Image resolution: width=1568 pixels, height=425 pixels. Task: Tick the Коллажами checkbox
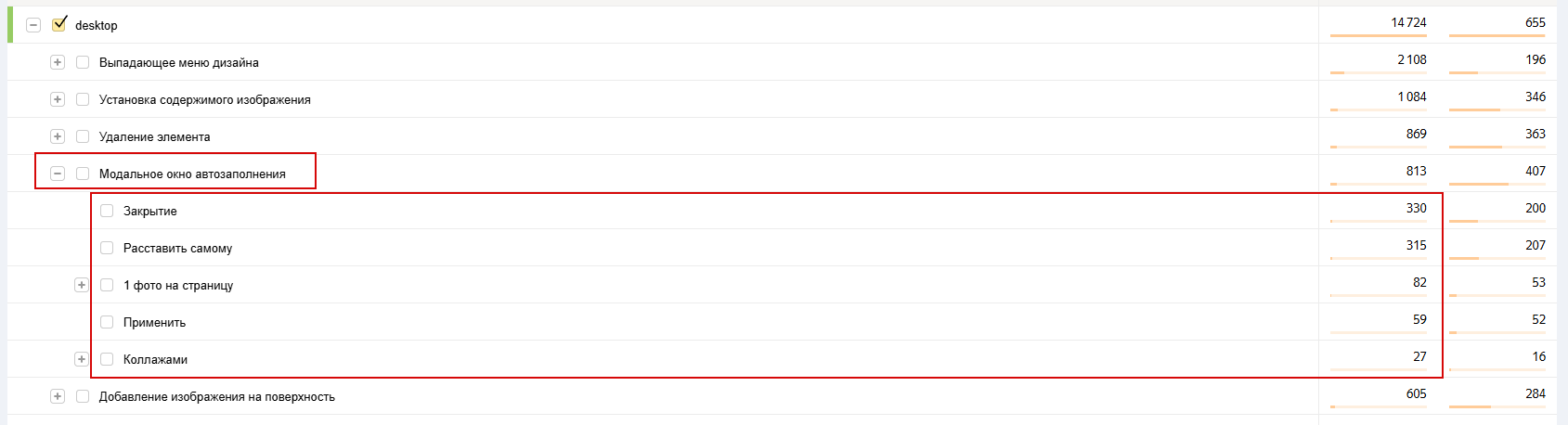[x=107, y=359]
